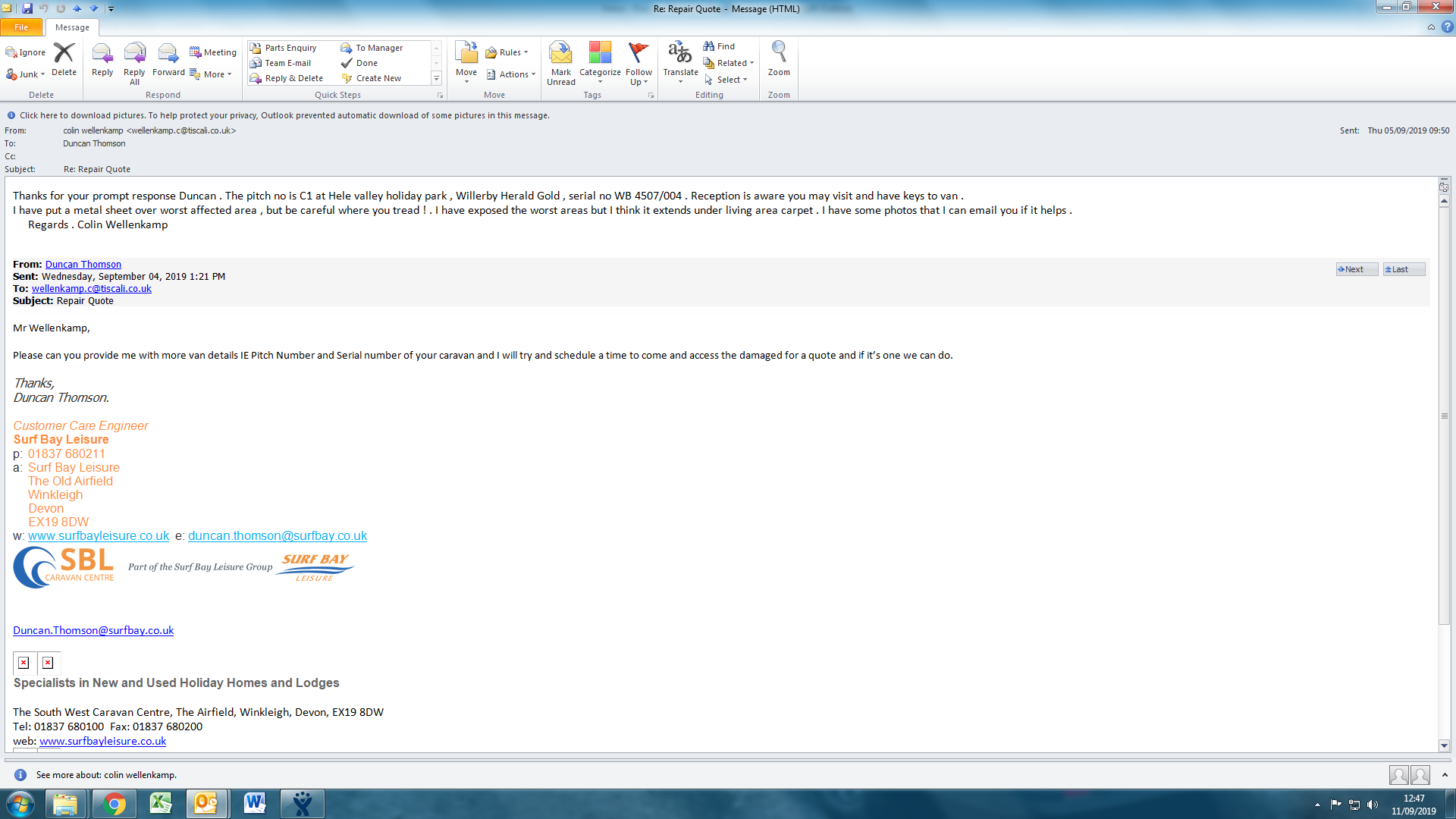Open the duncan.thomson@surfbay.co.uk email link
The height and width of the screenshot is (819, 1456).
click(278, 535)
